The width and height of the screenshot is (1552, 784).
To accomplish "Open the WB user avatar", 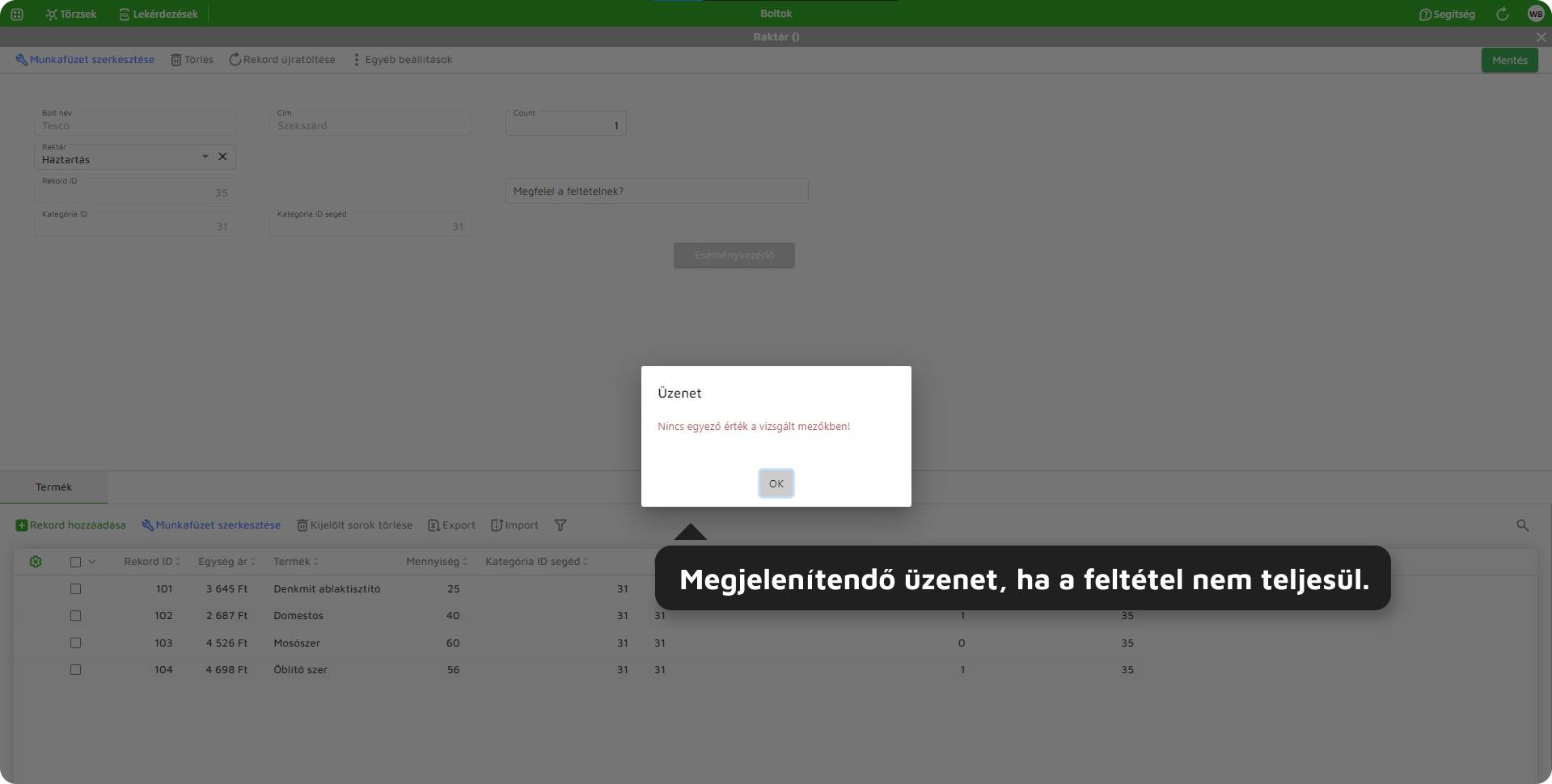I will tap(1536, 14).
